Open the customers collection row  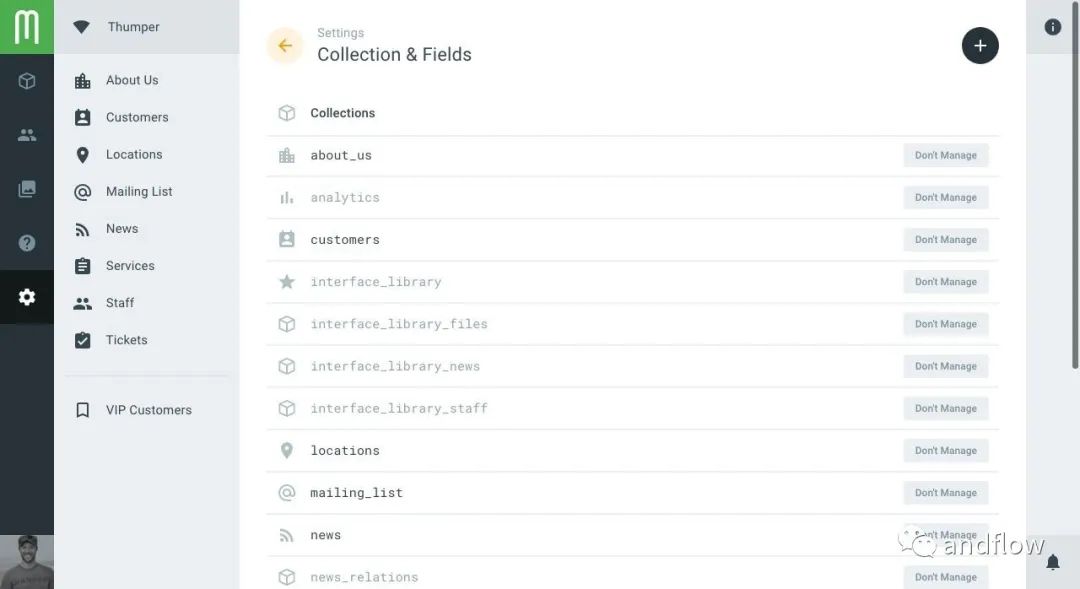(345, 240)
